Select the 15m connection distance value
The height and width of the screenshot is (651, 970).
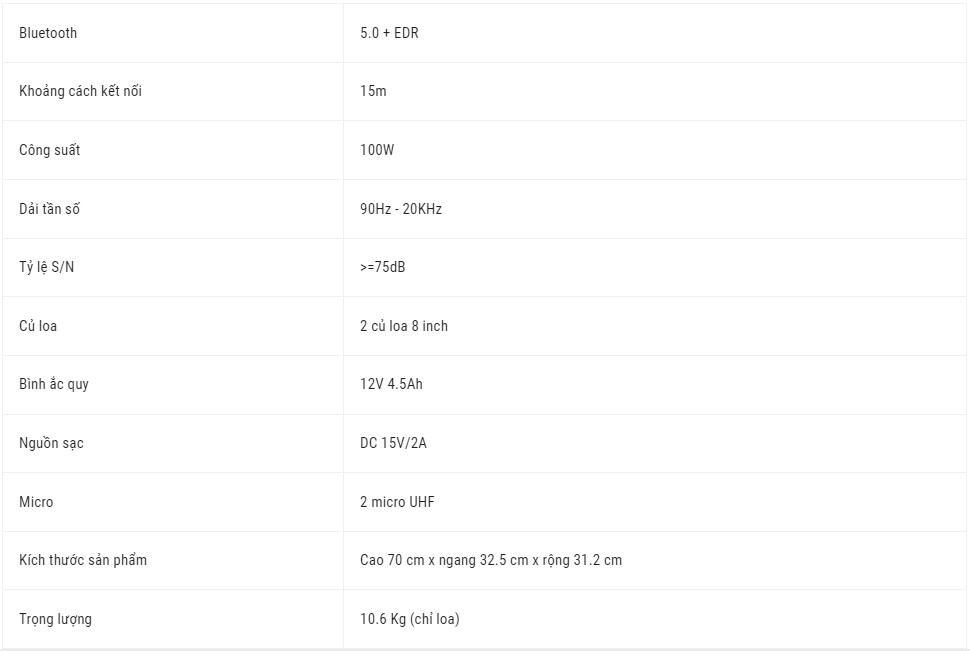click(x=373, y=91)
